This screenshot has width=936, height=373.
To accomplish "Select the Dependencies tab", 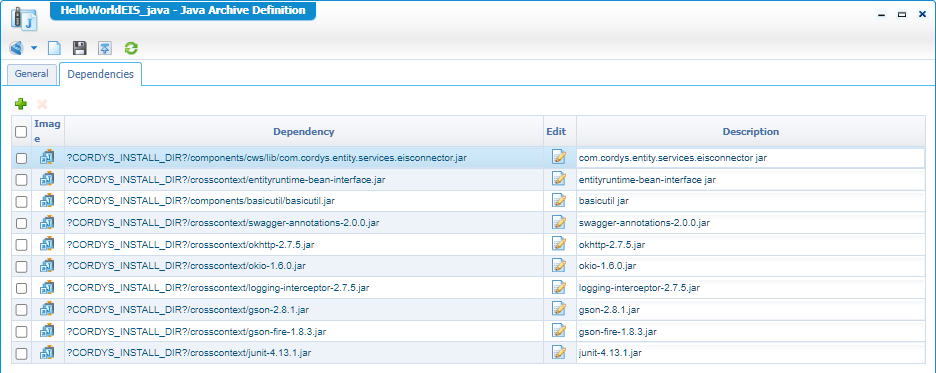I will [x=100, y=75].
